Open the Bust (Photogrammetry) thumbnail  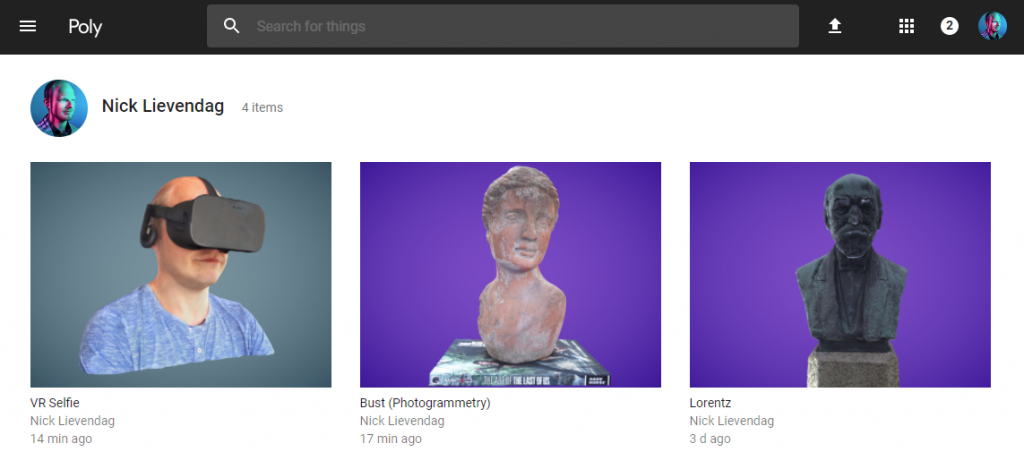coord(510,274)
